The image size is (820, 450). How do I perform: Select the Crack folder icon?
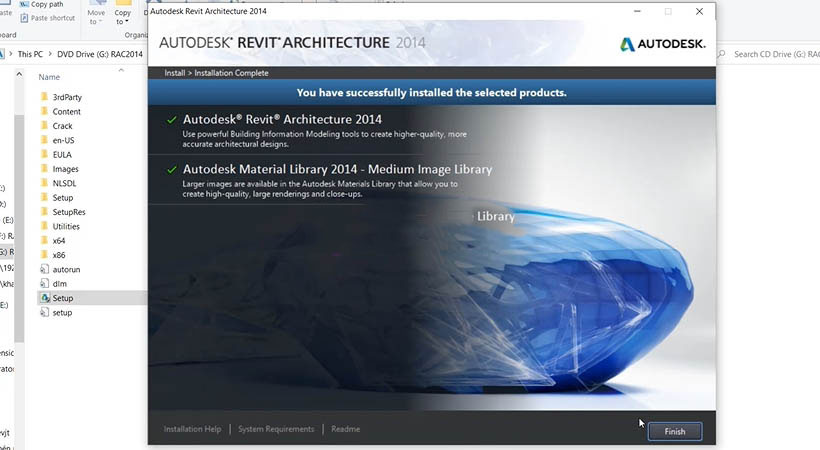44,126
